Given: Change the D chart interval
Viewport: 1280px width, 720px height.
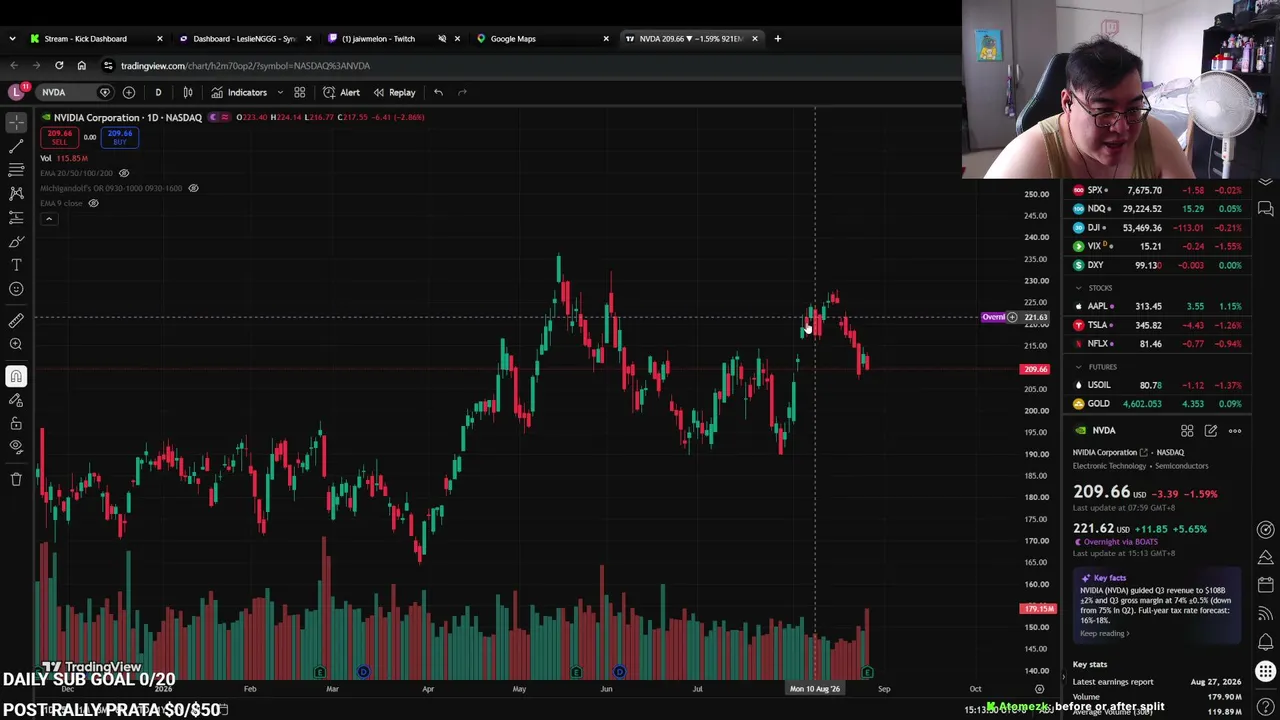Looking at the screenshot, I should 158,92.
